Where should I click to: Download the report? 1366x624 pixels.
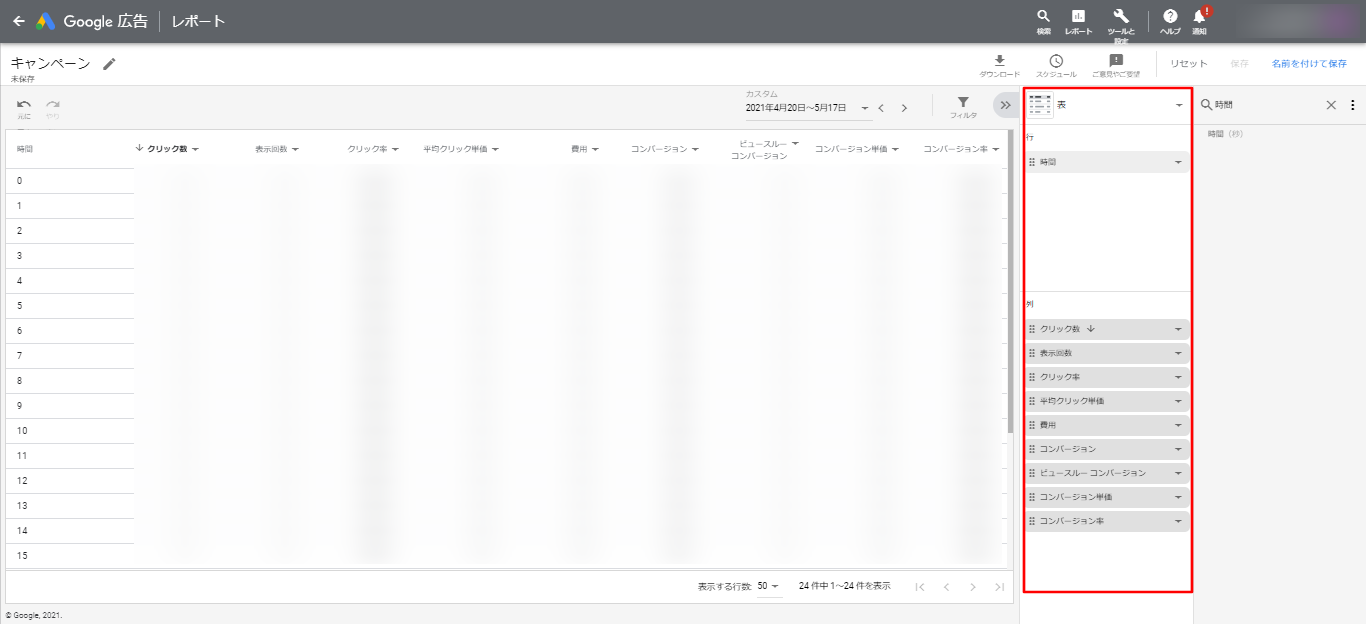[x=999, y=66]
